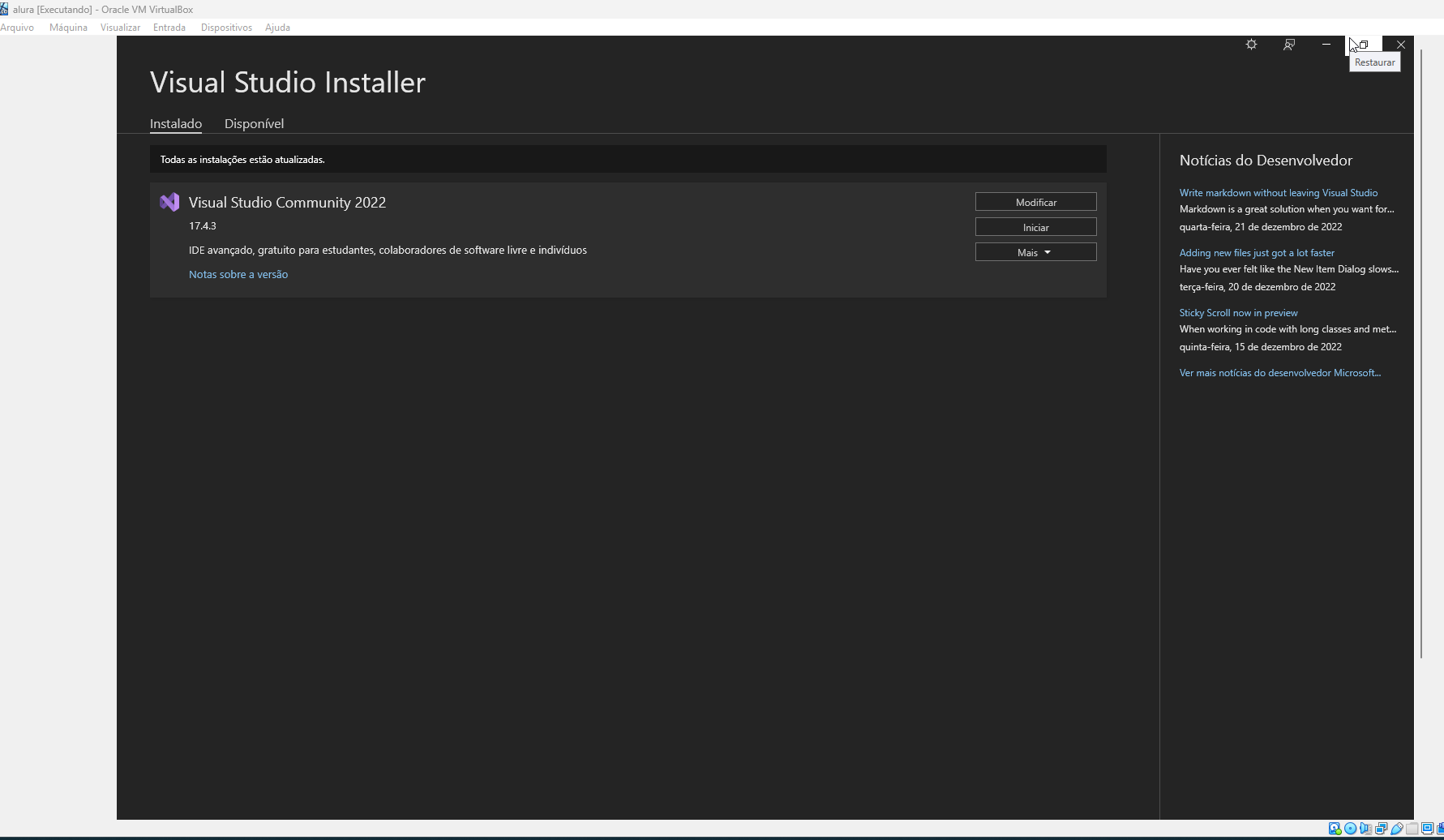Screen dimensions: 1444x840
Task: Switch to the Disponível tab
Action: pos(254,123)
